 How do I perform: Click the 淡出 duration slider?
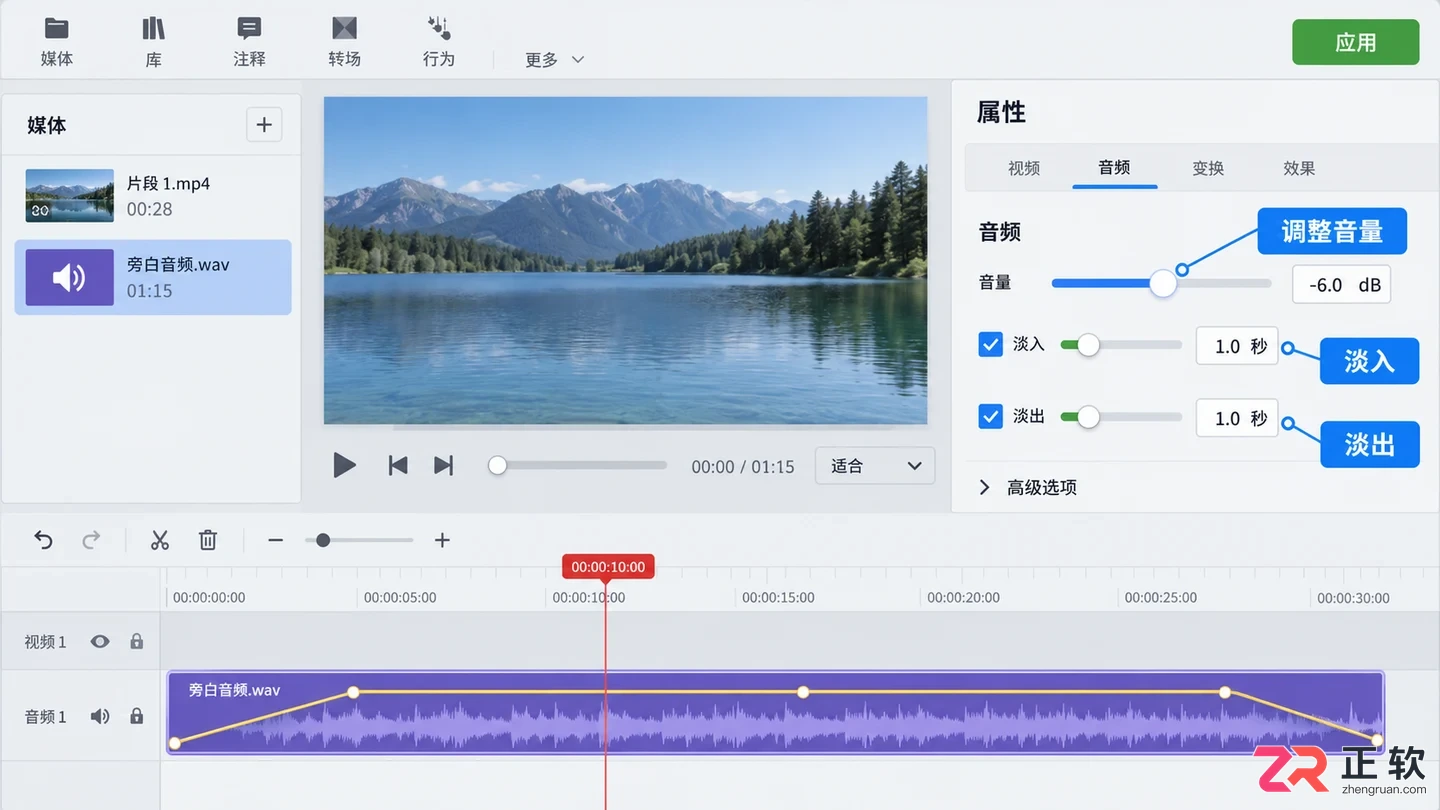(x=1121, y=416)
